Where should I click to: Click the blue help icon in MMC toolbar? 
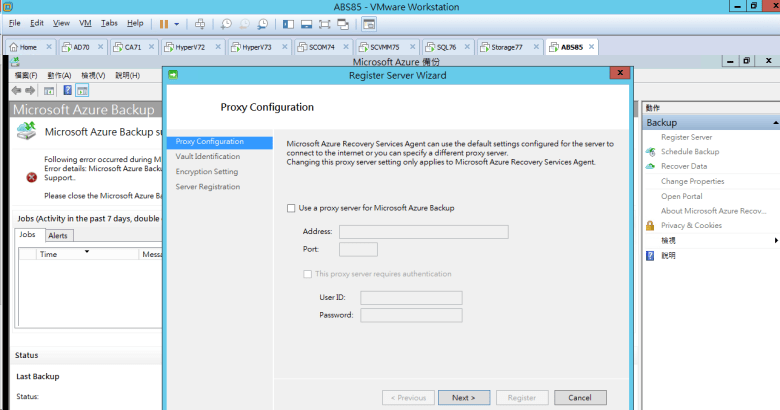click(x=68, y=90)
